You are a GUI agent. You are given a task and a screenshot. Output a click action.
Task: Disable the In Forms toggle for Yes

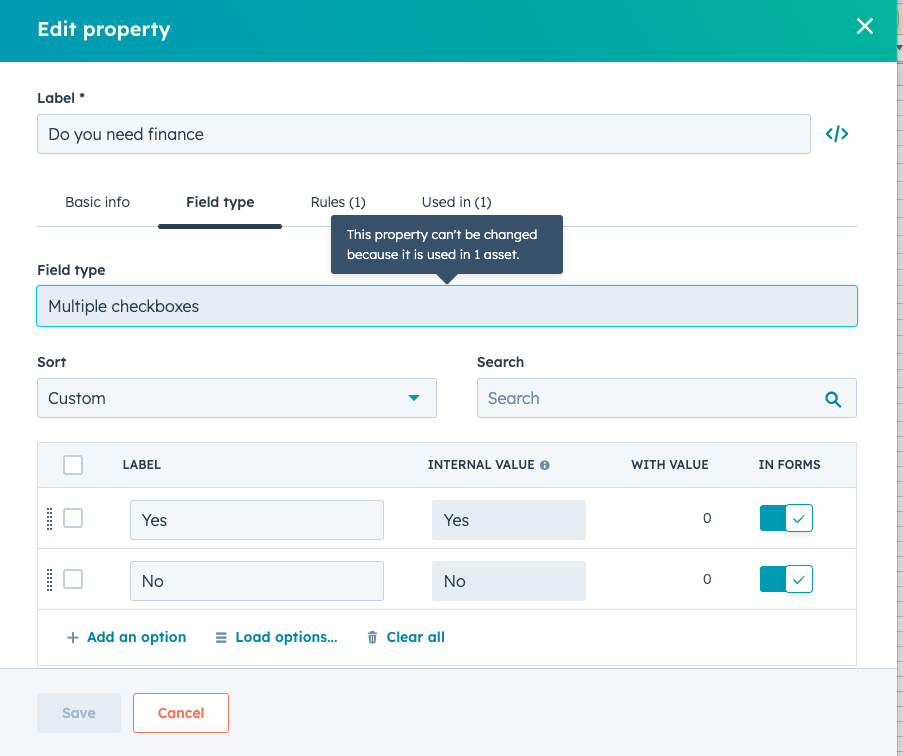tap(786, 518)
